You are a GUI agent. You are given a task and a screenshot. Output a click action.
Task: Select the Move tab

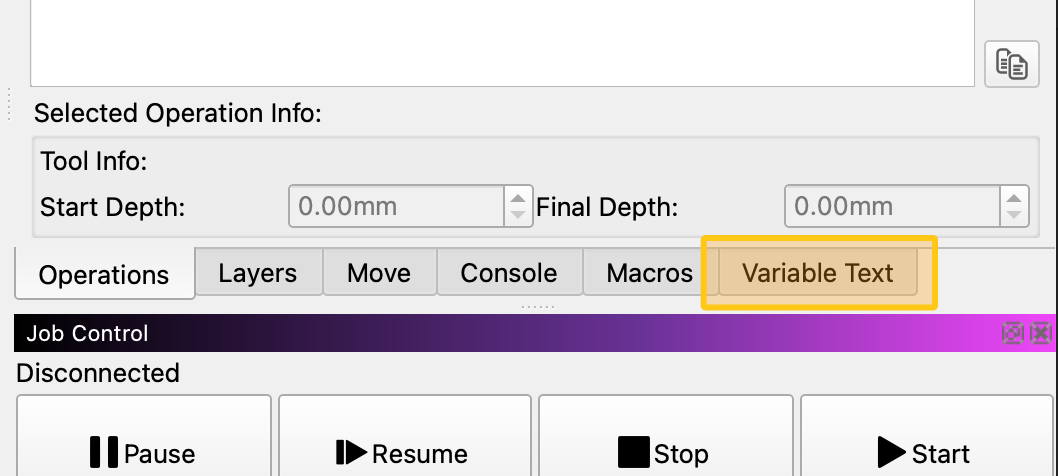pyautogui.click(x=379, y=273)
